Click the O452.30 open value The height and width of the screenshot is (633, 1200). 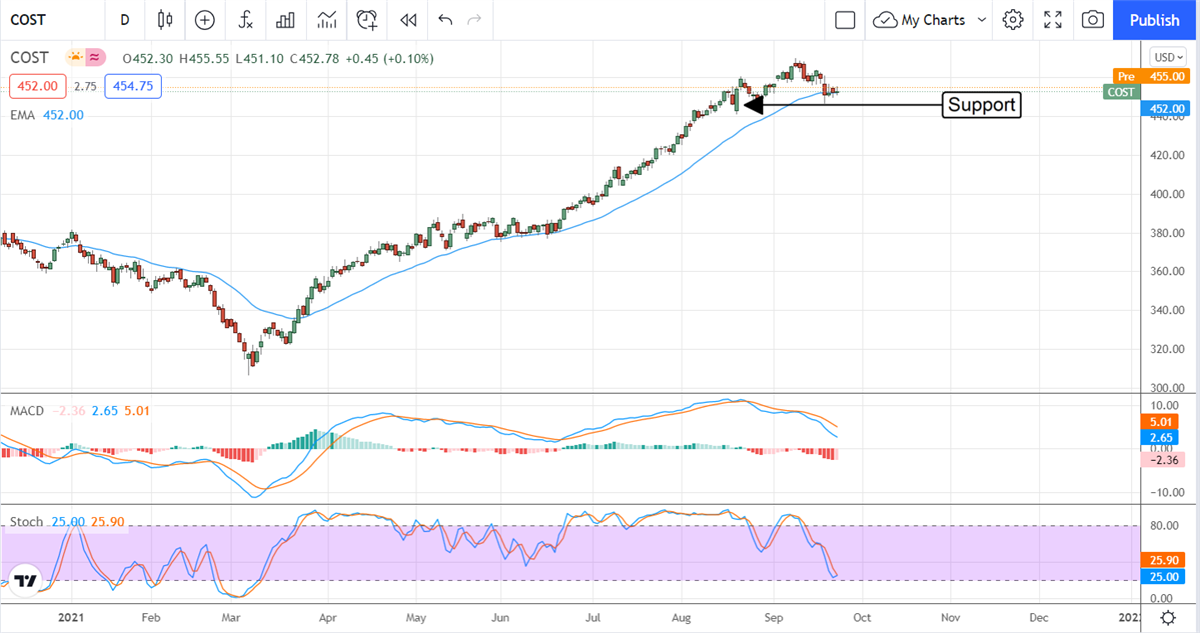point(150,59)
